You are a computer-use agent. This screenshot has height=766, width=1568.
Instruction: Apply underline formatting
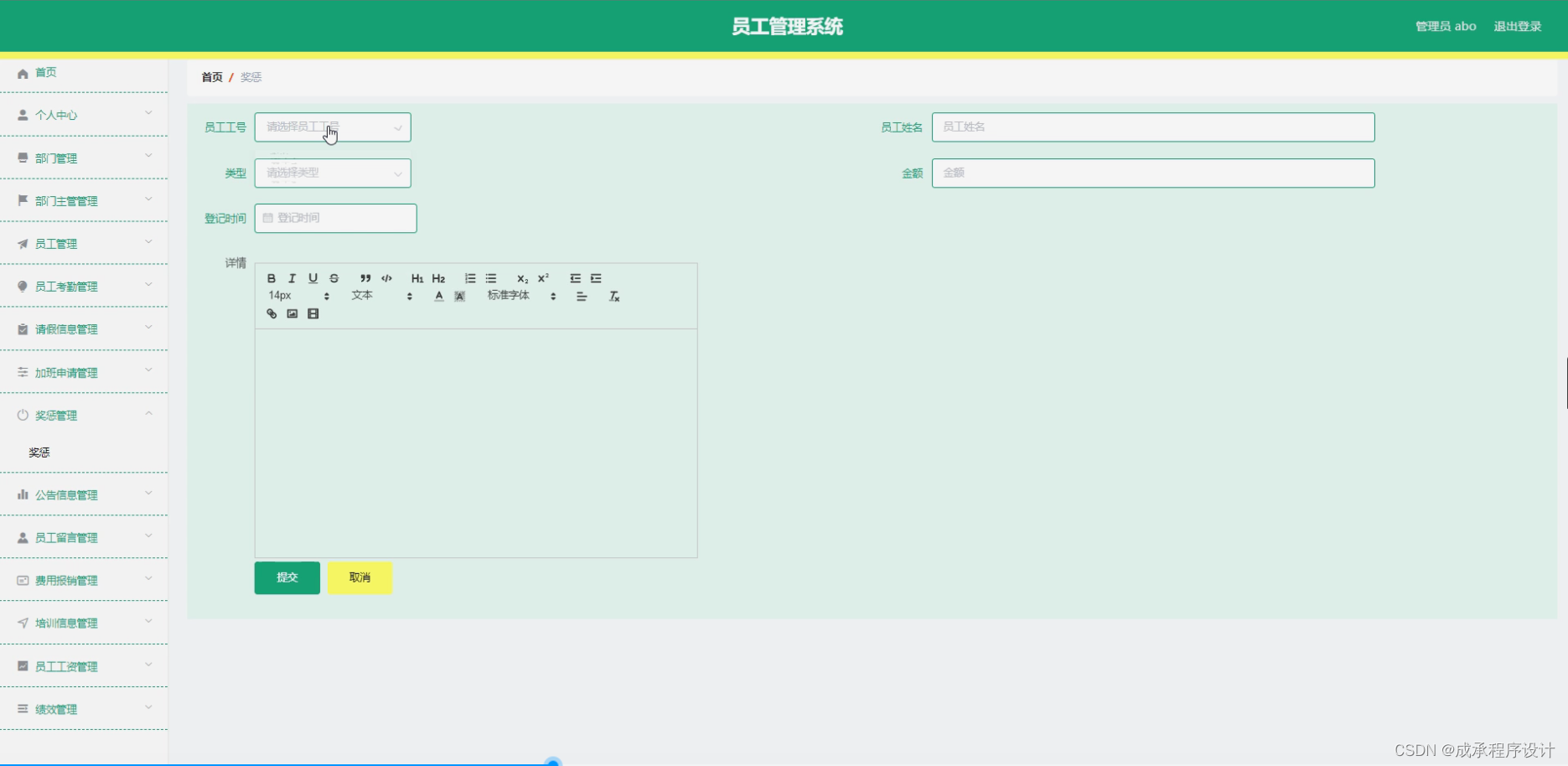tap(313, 278)
